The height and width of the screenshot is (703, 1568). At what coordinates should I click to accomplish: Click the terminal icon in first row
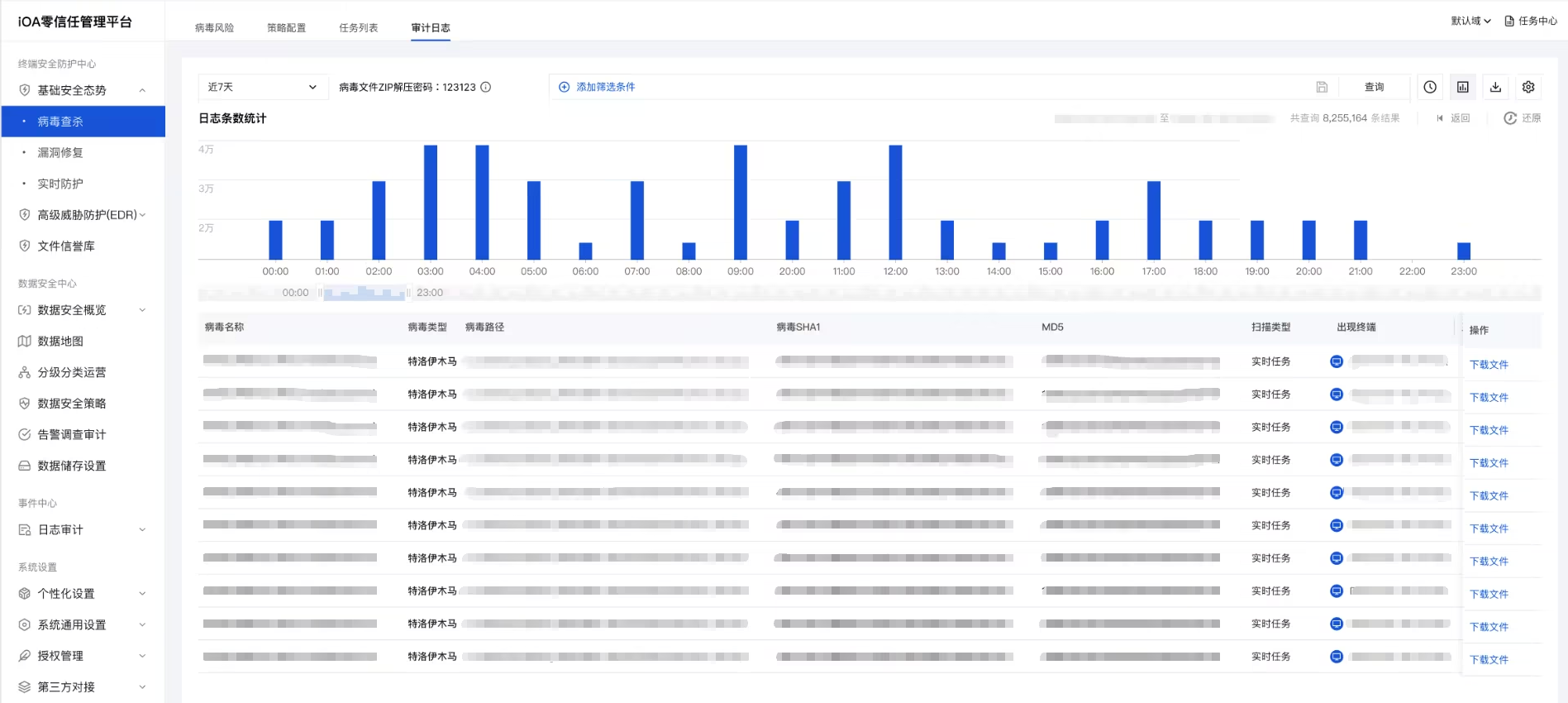[x=1337, y=361]
